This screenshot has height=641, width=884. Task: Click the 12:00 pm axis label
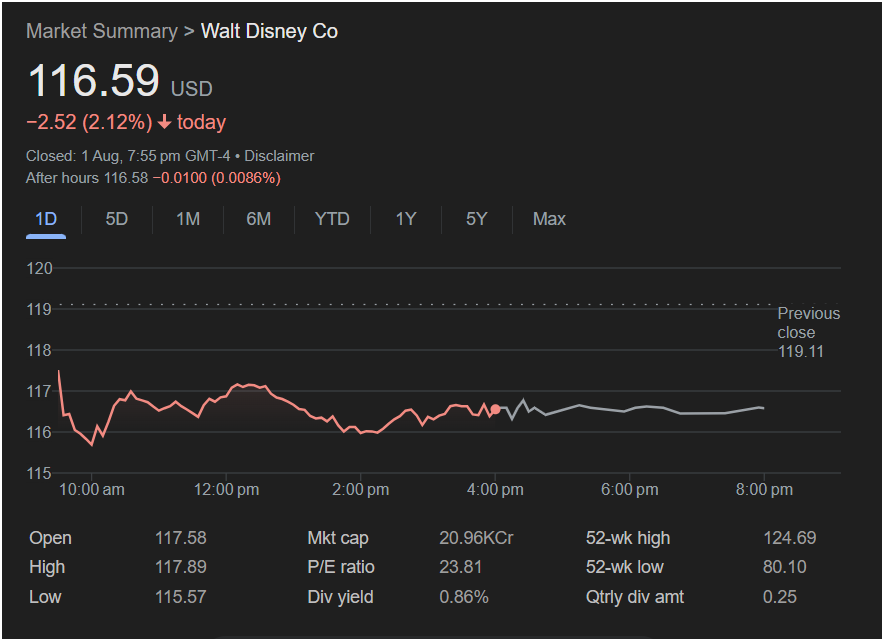pyautogui.click(x=227, y=489)
